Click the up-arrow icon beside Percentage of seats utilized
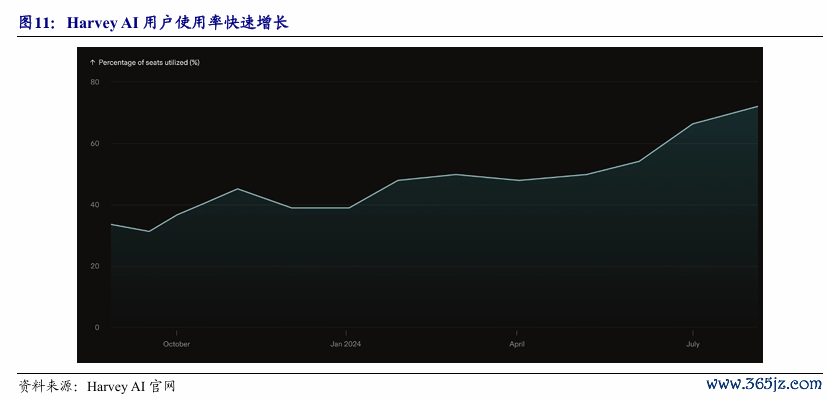The height and width of the screenshot is (399, 829). (93, 62)
